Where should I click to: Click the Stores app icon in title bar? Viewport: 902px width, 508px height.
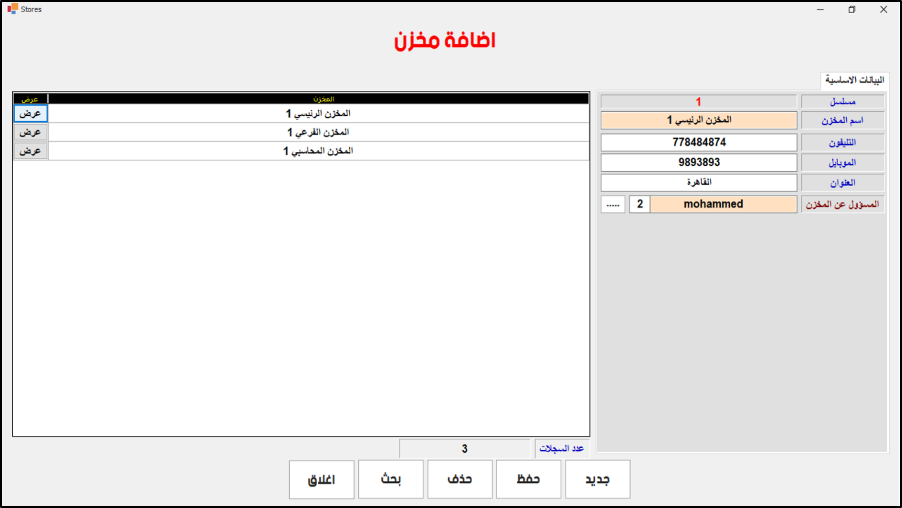[11, 9]
